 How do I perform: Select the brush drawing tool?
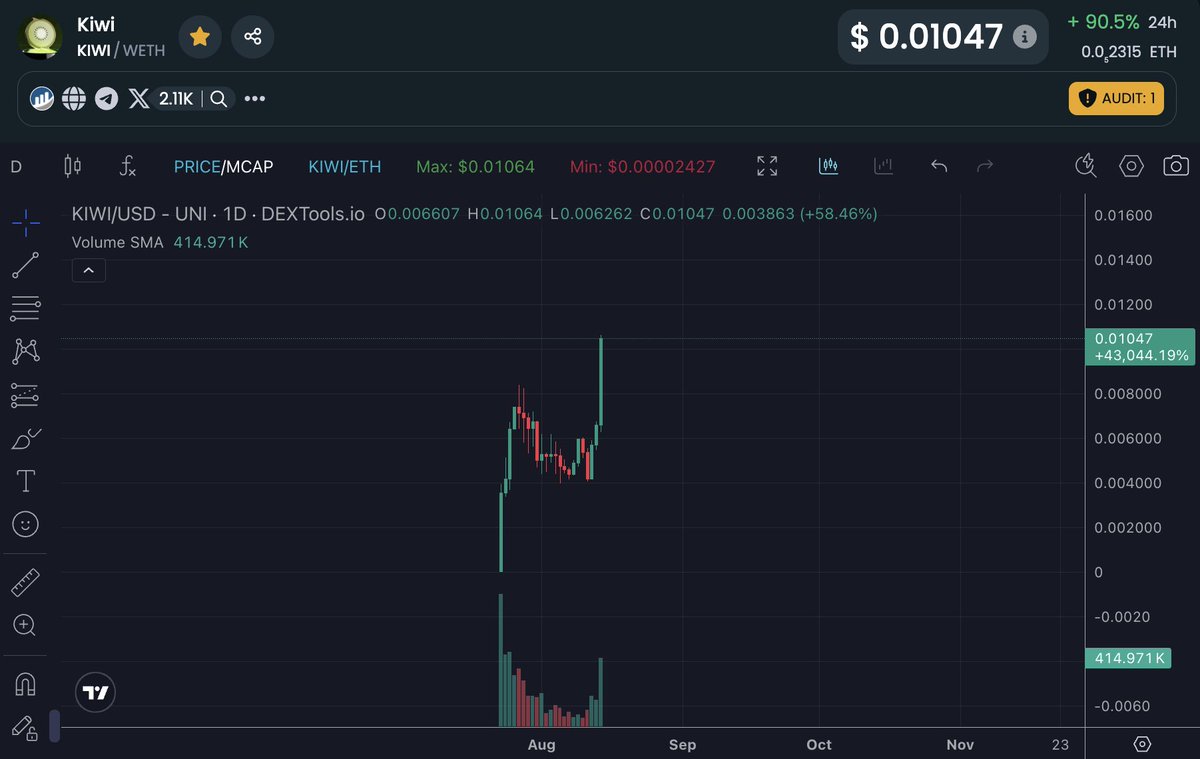tap(25, 438)
